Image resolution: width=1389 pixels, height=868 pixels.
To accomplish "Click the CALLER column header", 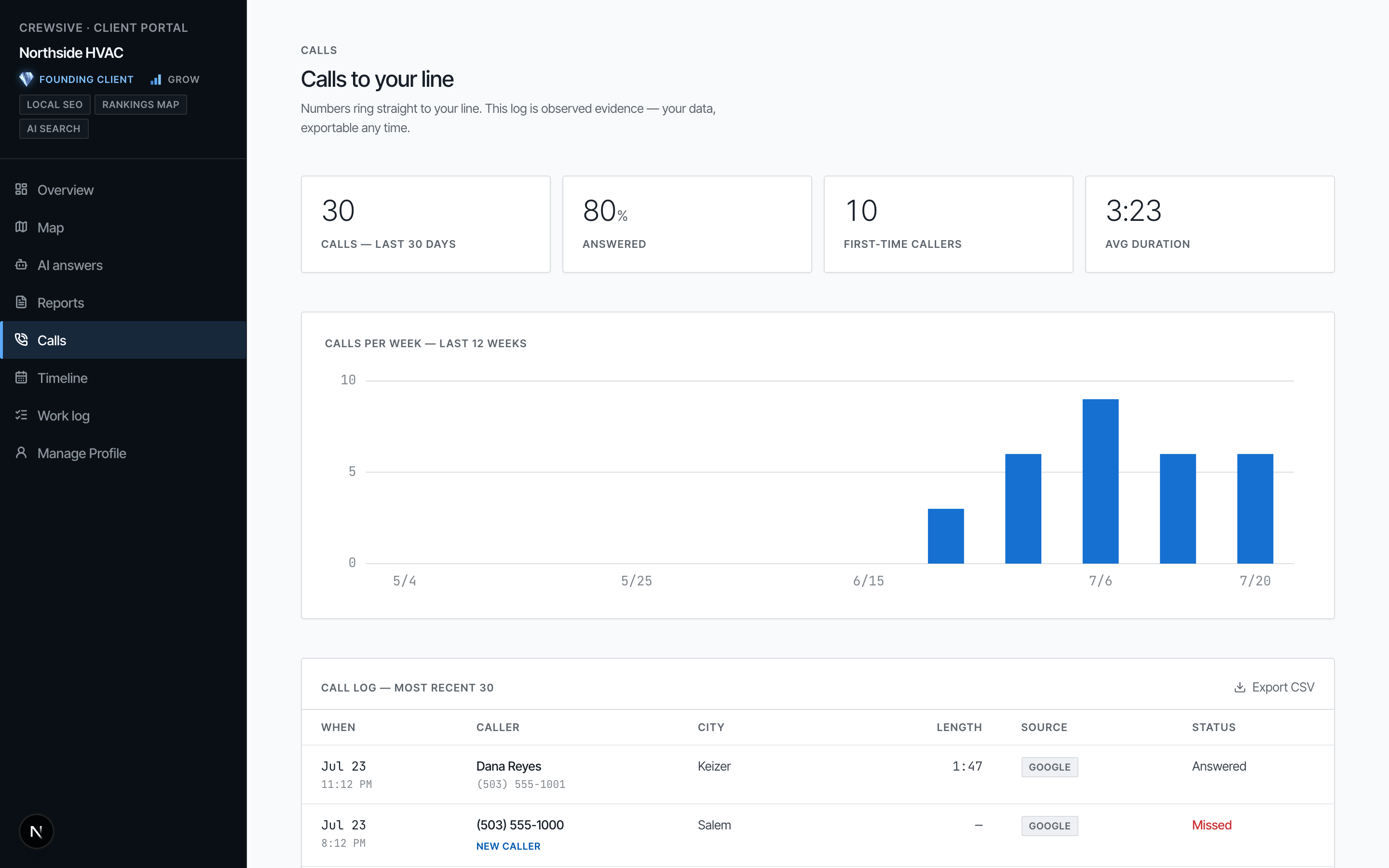I will (498, 727).
